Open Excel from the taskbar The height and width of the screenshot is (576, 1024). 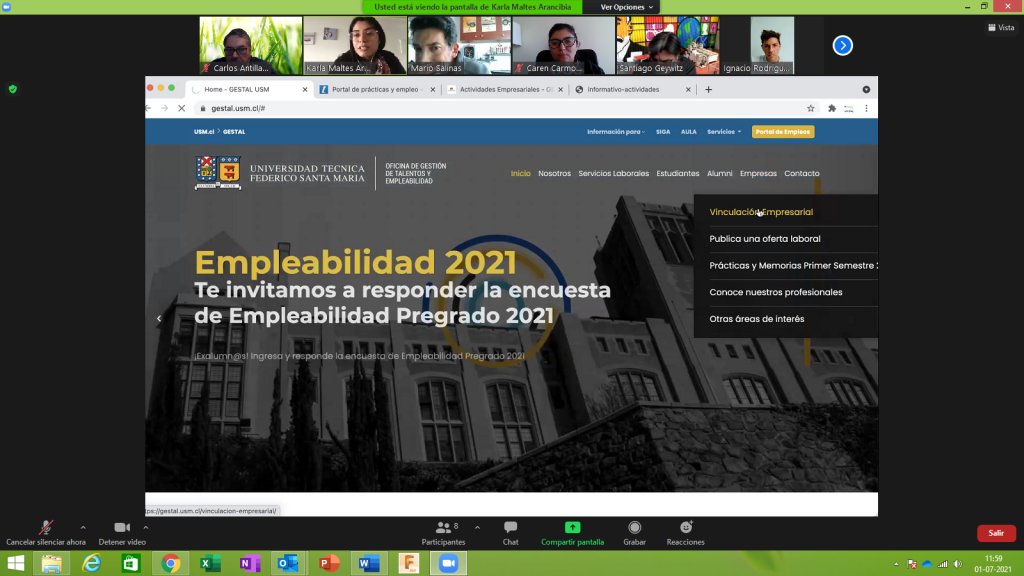tap(210, 563)
